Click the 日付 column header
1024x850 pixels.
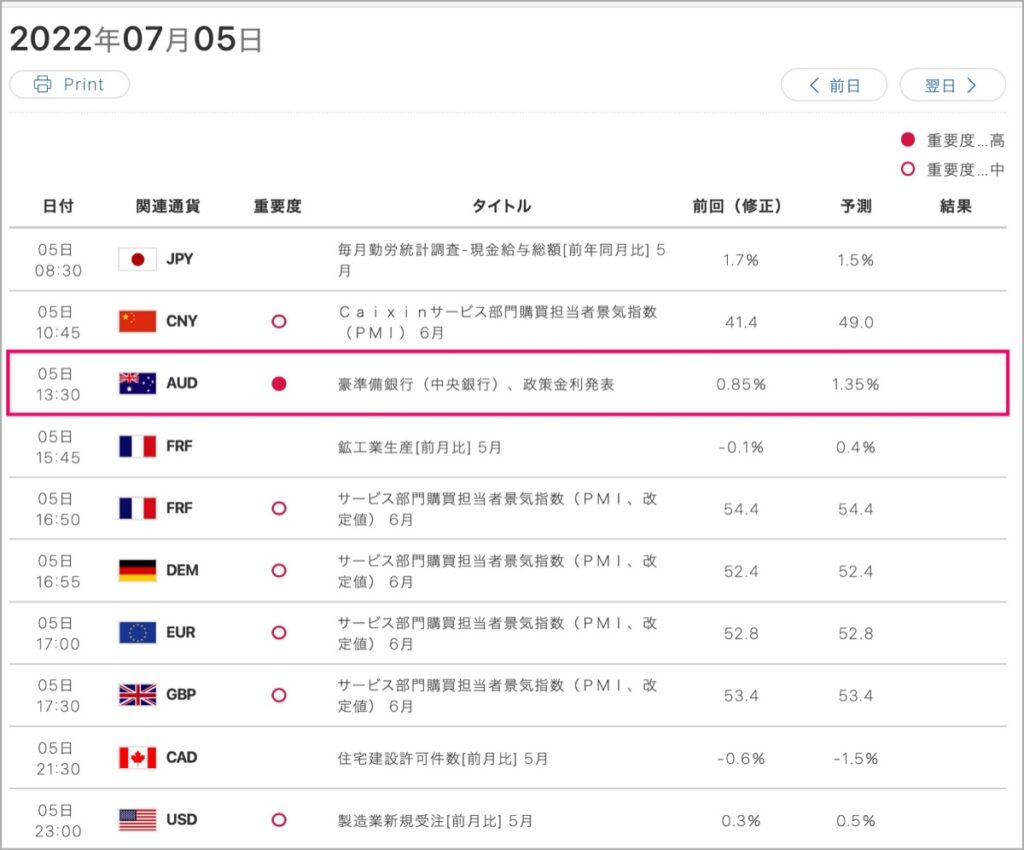(x=58, y=206)
